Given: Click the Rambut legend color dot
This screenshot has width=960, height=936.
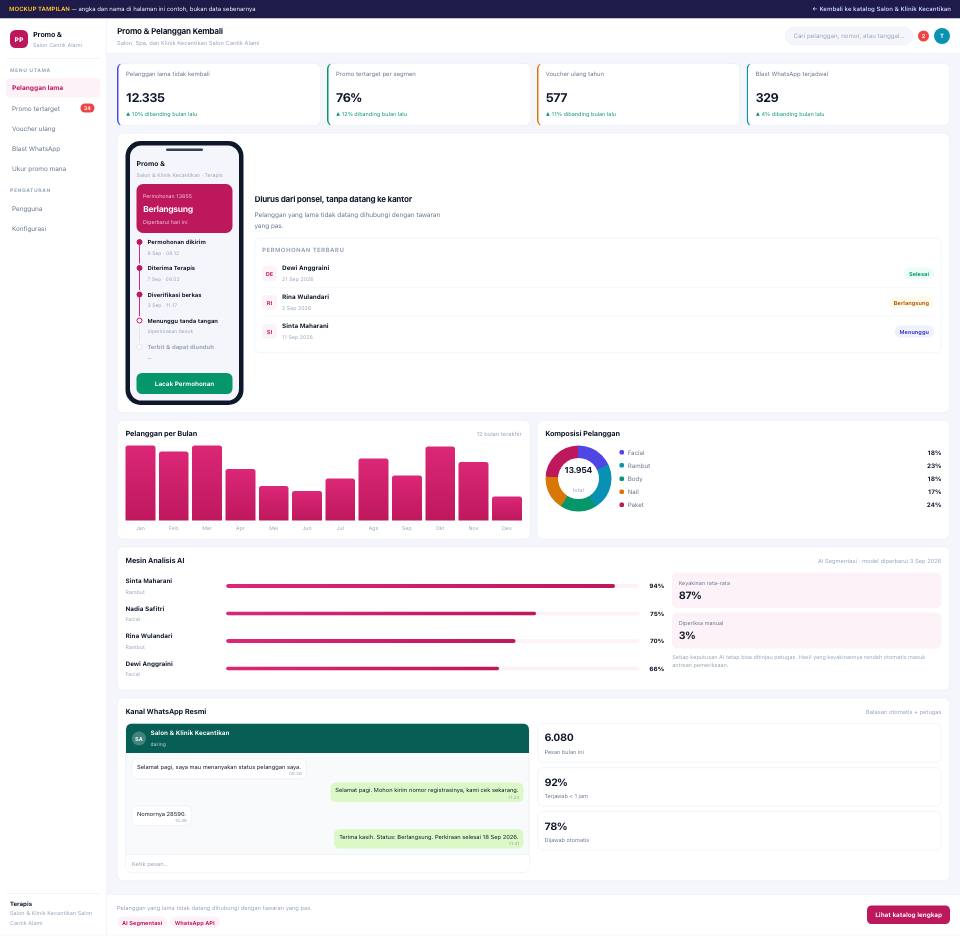Looking at the screenshot, I should pyautogui.click(x=621, y=466).
